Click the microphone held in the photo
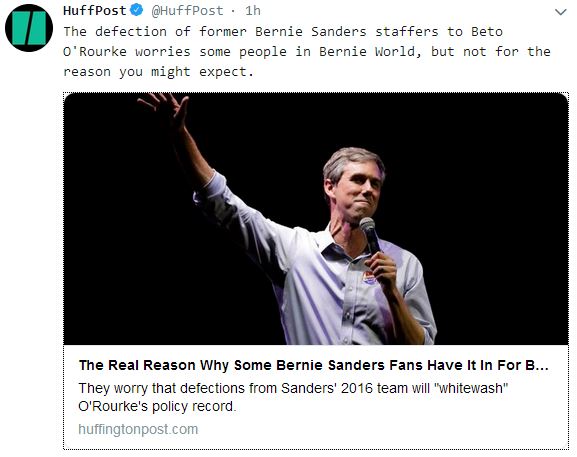Screen dimensions: 577x457 pos(370,234)
